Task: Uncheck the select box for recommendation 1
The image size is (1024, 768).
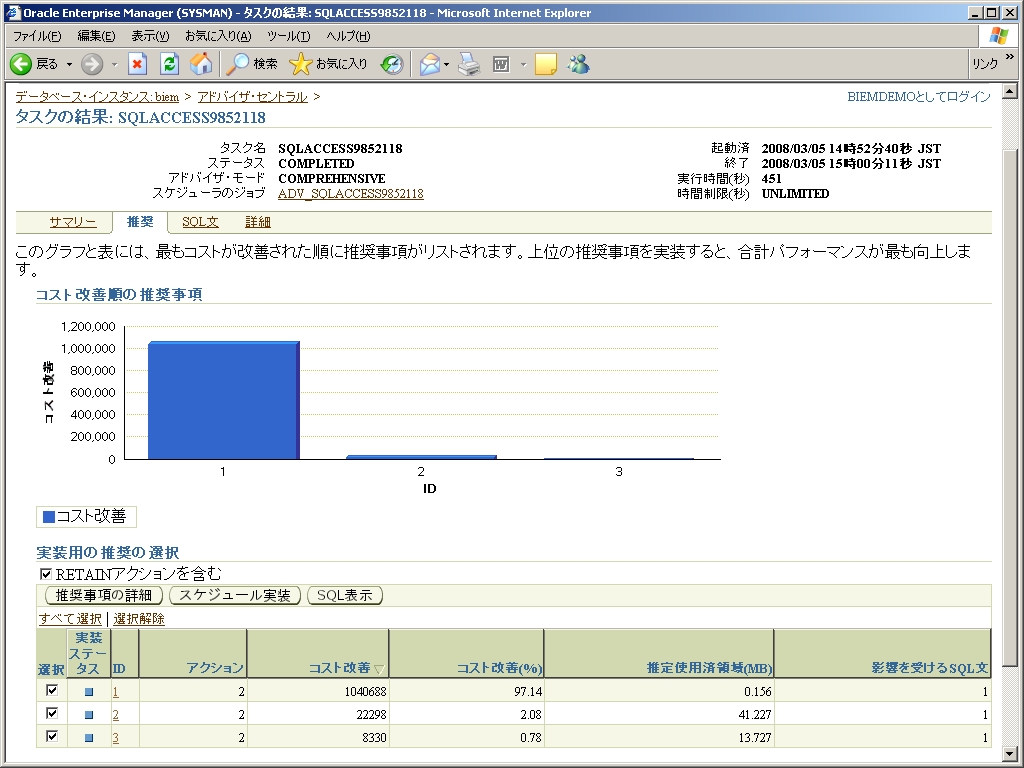Action: [x=52, y=690]
